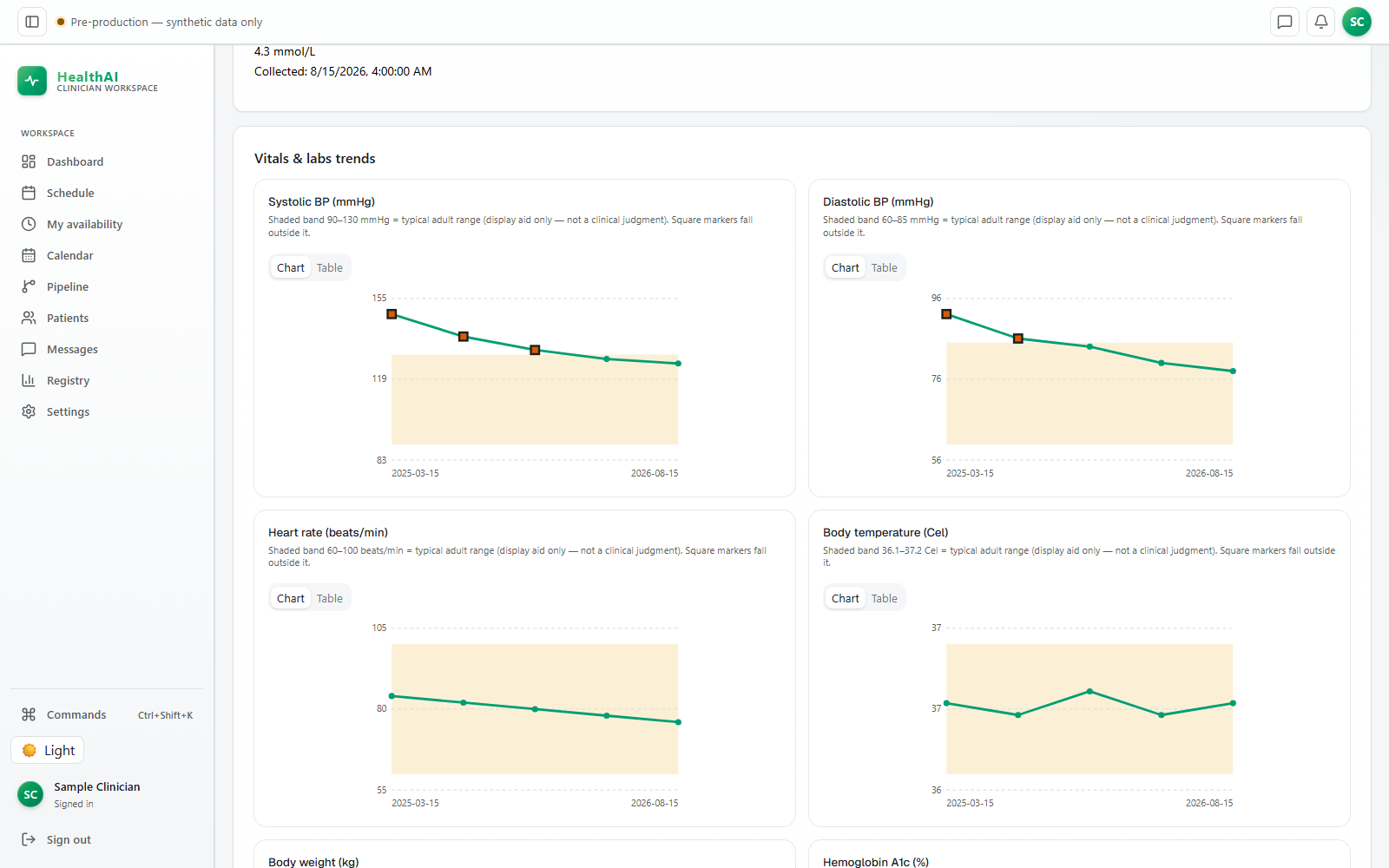Viewport: 1389px width, 868px height.
Task: Click the 'Pre-production — synthetic data only' label
Action: pyautogui.click(x=167, y=22)
